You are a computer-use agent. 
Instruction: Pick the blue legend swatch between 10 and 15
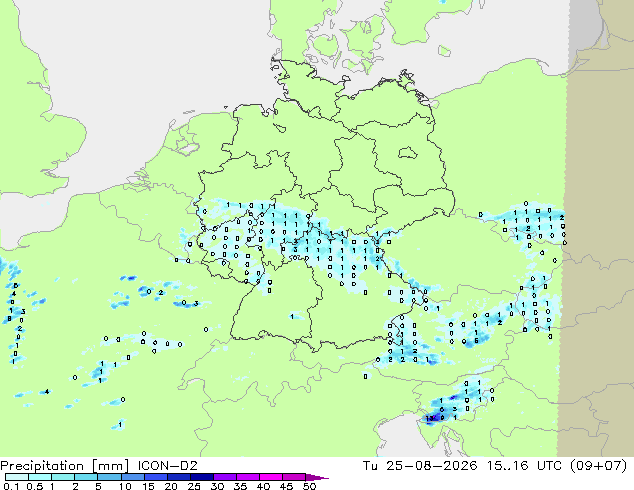(x=132, y=477)
